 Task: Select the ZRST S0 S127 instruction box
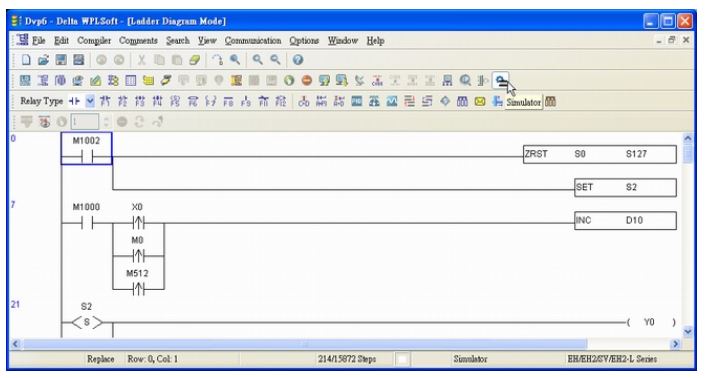tap(600, 154)
